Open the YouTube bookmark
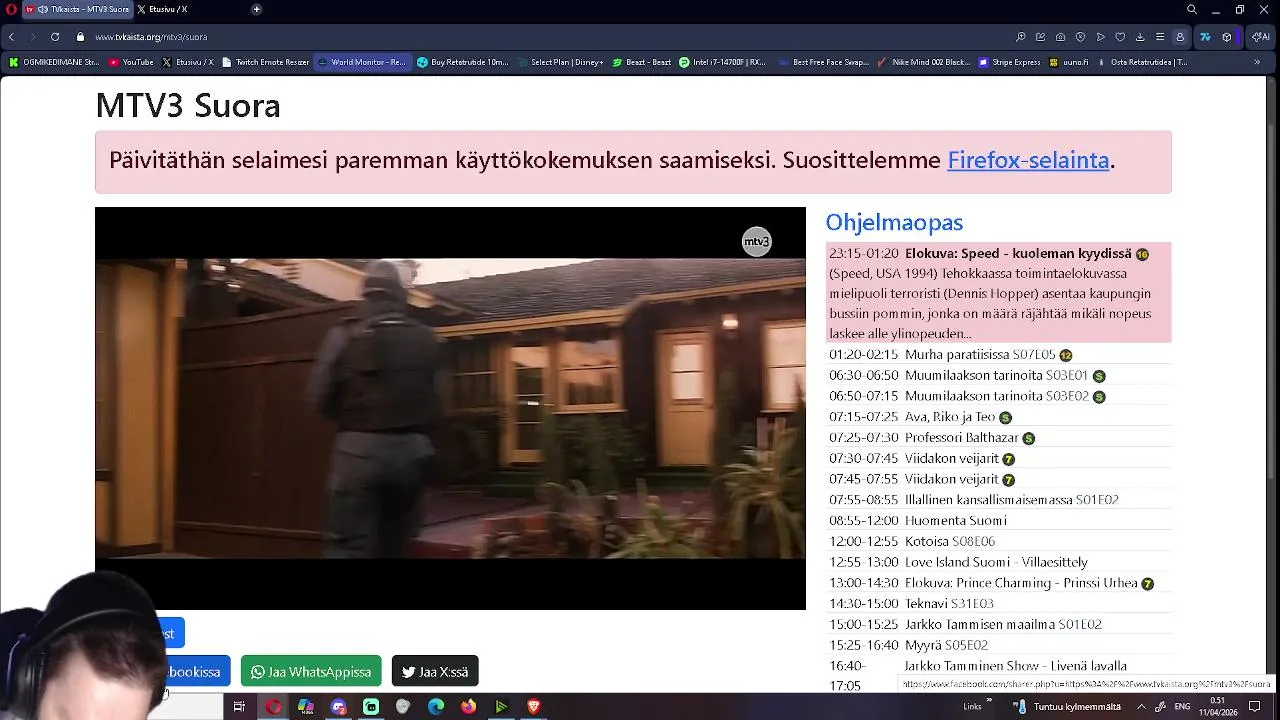Screen dimensions: 1280x720 [131, 62]
